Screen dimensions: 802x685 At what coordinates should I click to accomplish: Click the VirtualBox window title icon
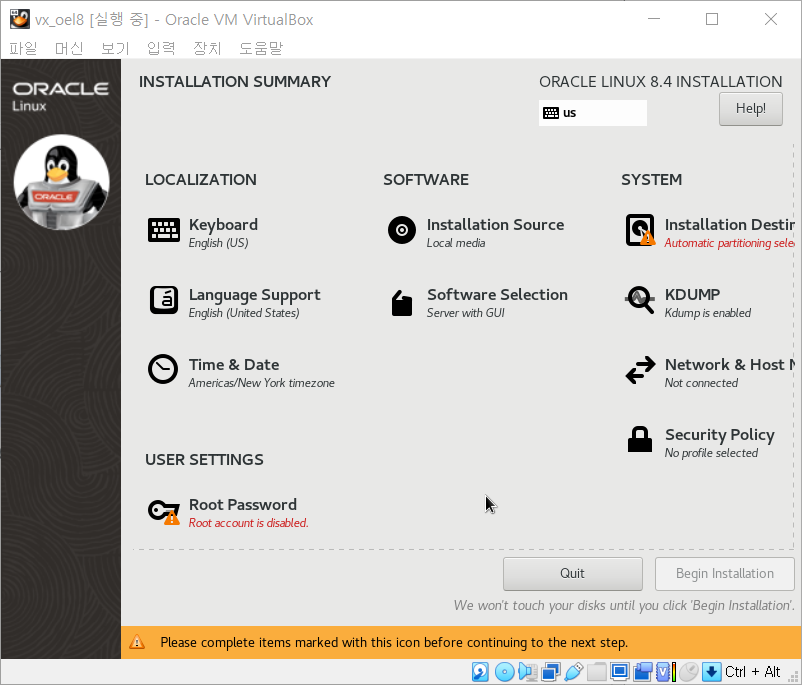click(19, 19)
